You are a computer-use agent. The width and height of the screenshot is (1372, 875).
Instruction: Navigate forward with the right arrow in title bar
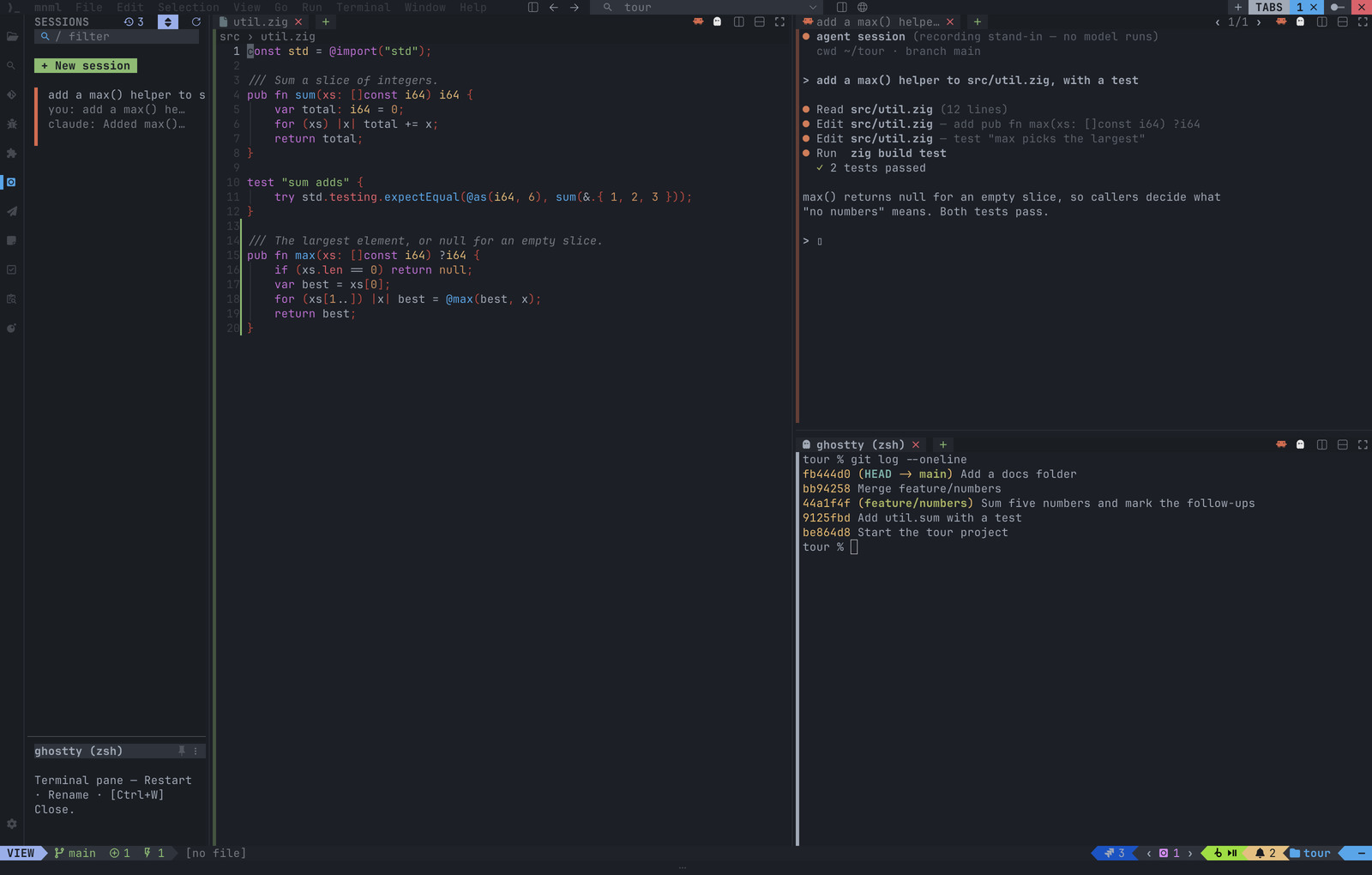[575, 7]
